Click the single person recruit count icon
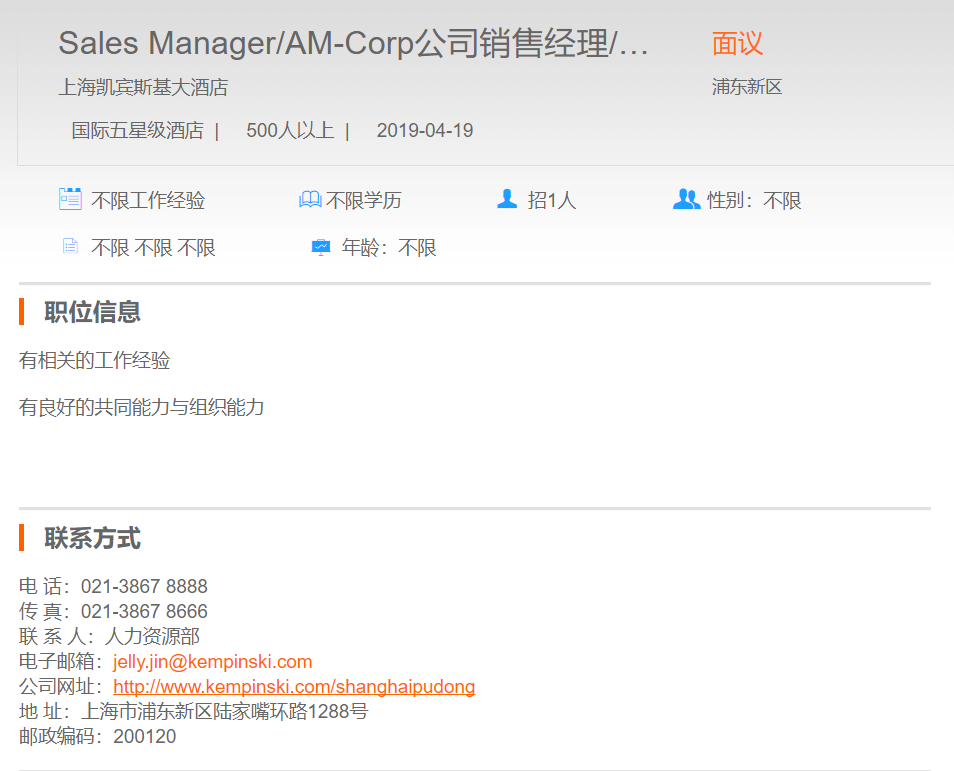Screen dimensions: 954x771 [x=507, y=199]
